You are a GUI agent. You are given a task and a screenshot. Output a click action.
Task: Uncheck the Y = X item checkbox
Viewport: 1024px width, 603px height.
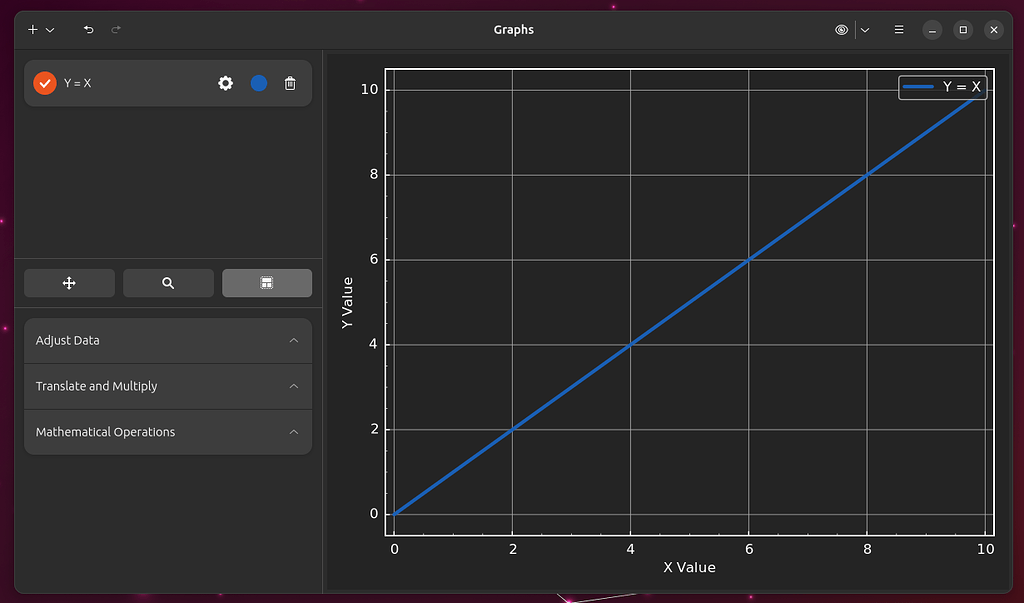coord(45,83)
